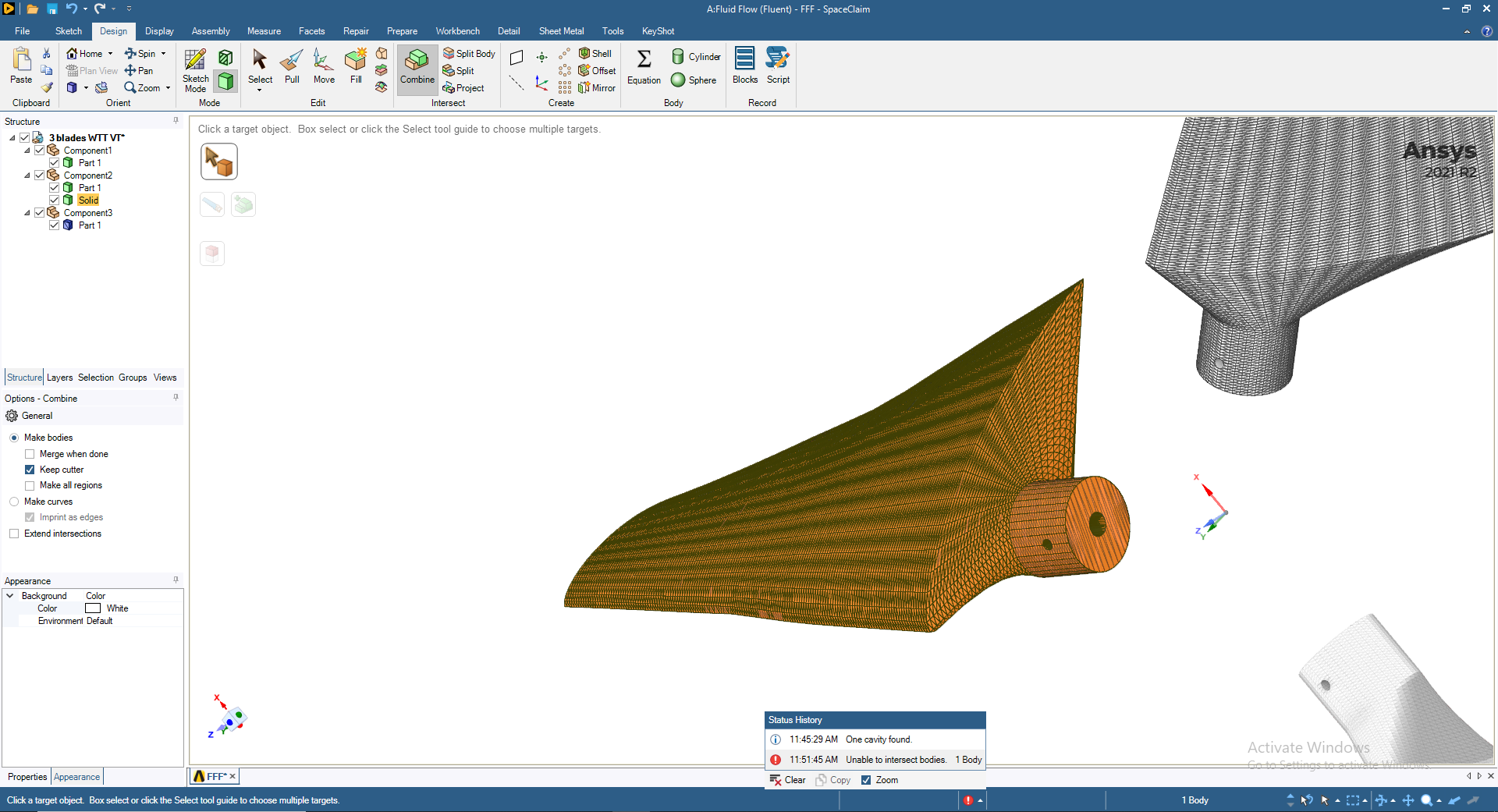1498x812 pixels.
Task: Open the Select tool dropdown arrow
Action: point(260,90)
